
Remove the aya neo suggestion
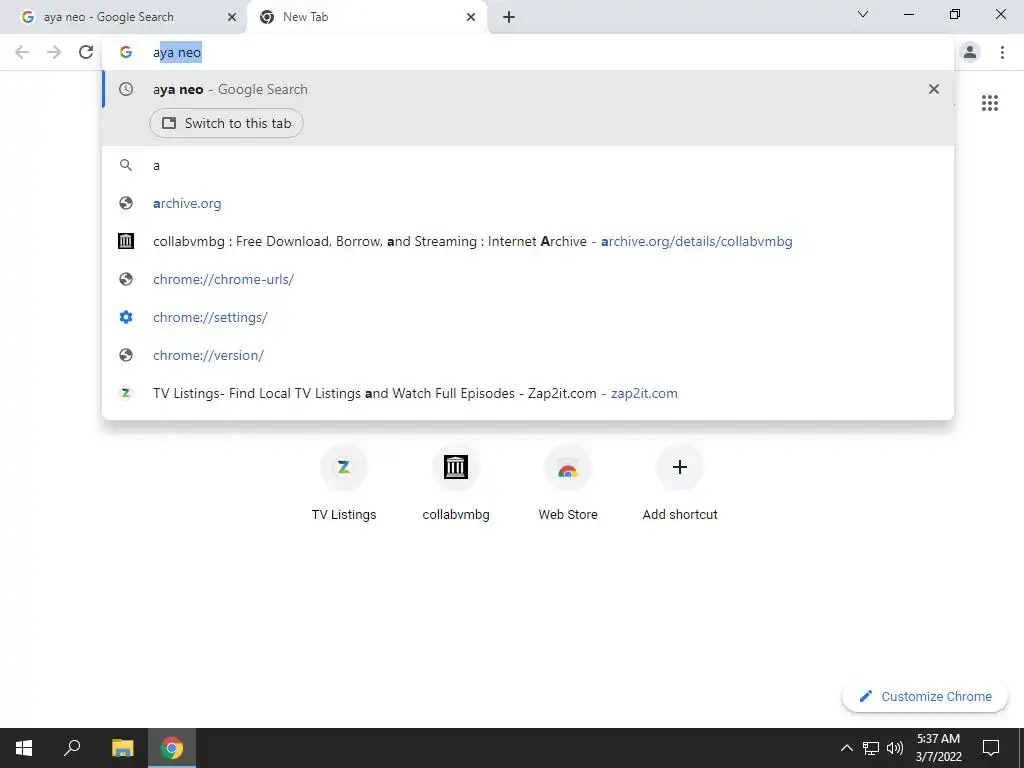coord(934,89)
